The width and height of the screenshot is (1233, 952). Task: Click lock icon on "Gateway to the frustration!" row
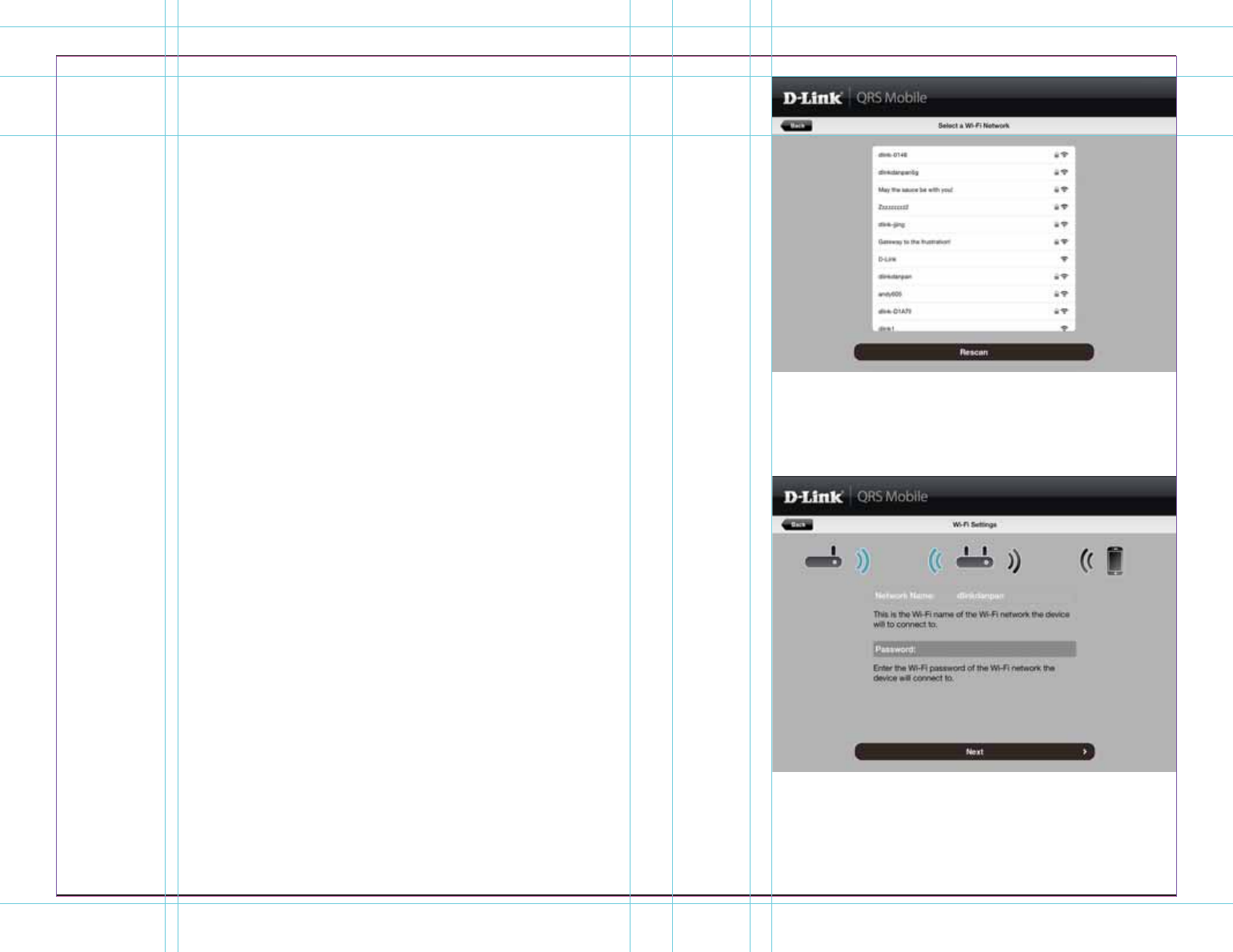click(1056, 242)
